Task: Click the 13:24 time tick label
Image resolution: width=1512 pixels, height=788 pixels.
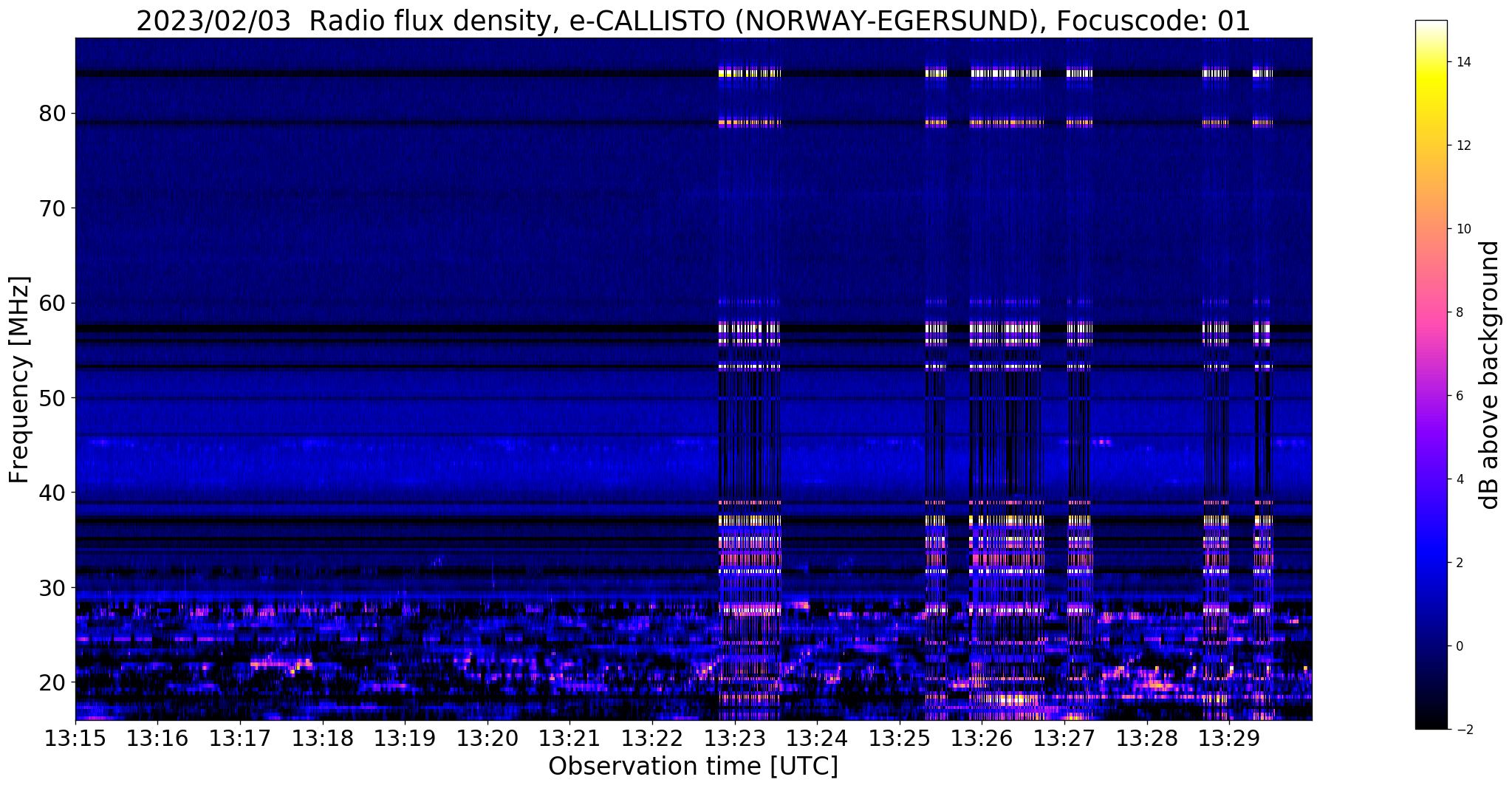Action: (x=816, y=738)
